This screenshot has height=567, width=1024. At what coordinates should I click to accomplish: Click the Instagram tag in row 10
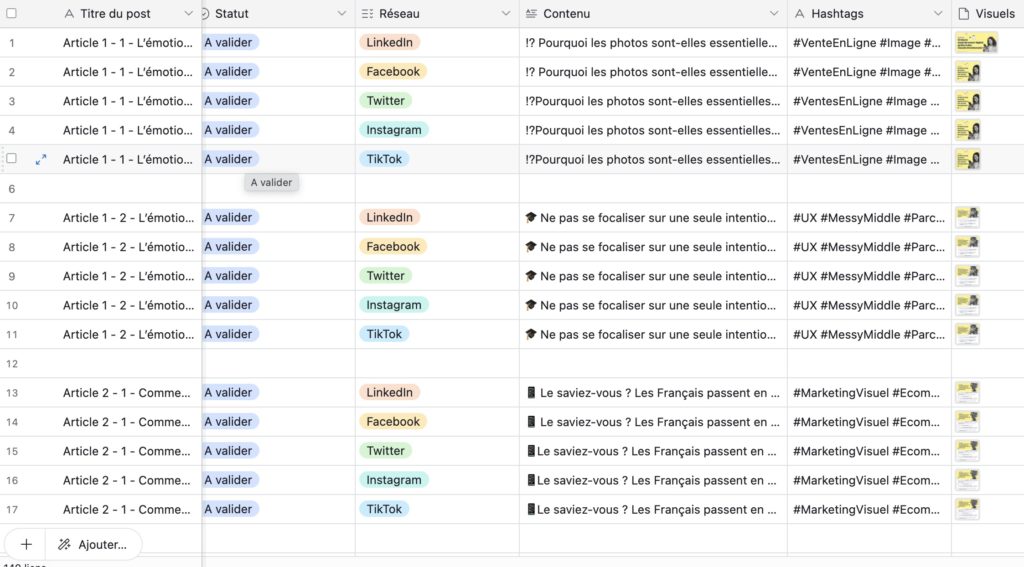(394, 305)
